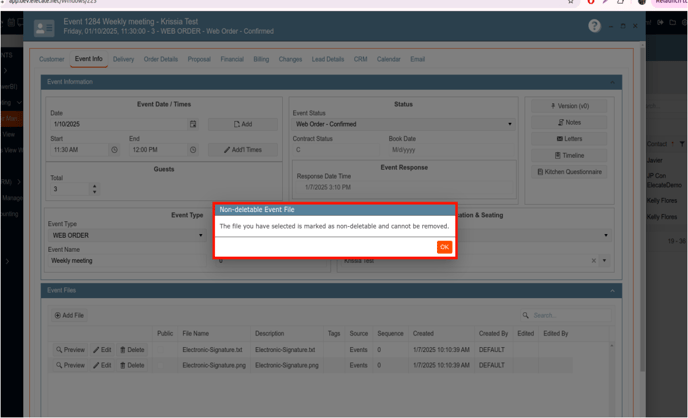Click the event files Search field
Viewport: 688px width, 418px height.
coord(565,316)
